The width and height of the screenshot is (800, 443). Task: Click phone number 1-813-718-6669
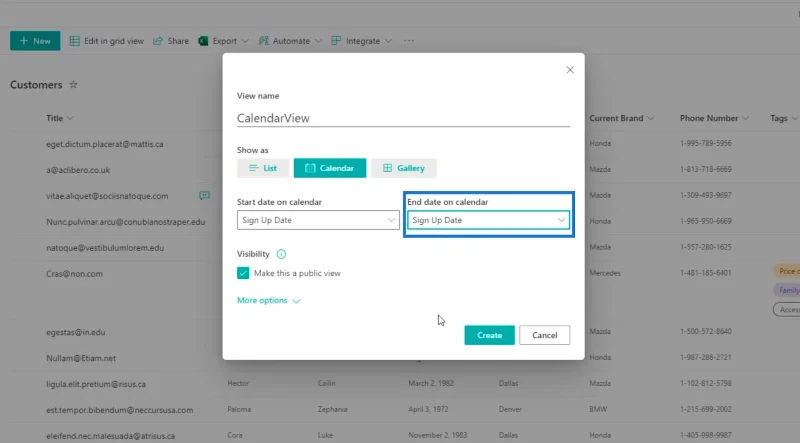pos(706,169)
